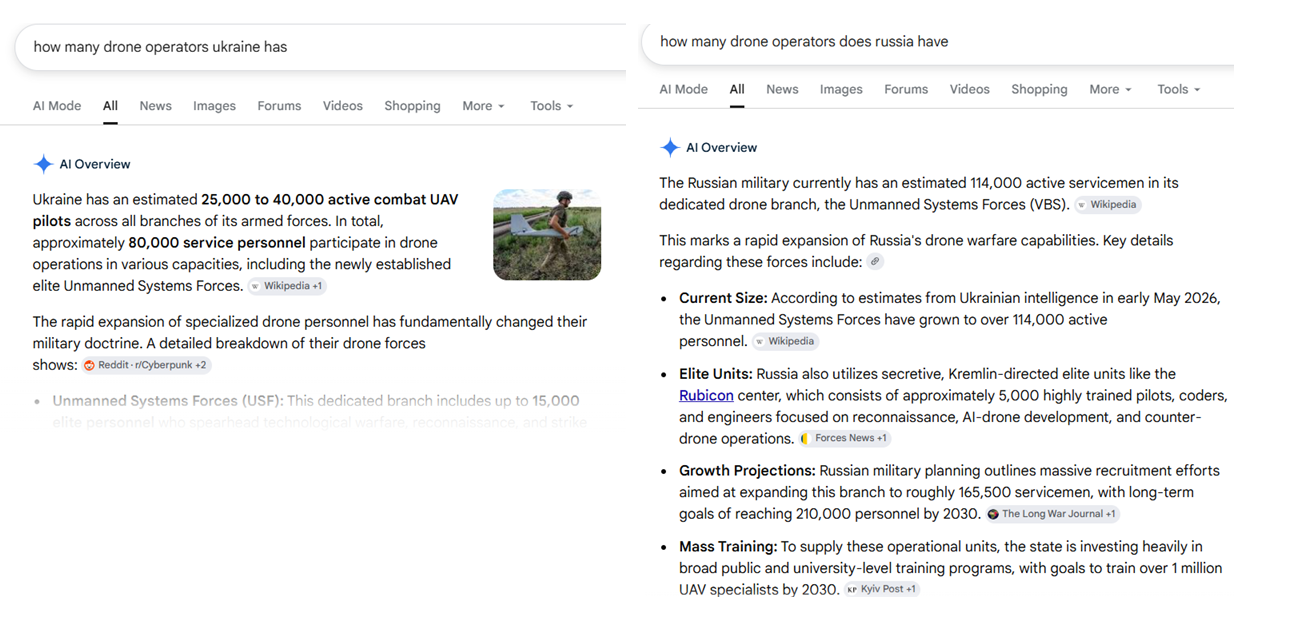Screen dimensions: 1297x622
Task: Open Wikipedia source chip under Current Size
Action: (x=785, y=341)
